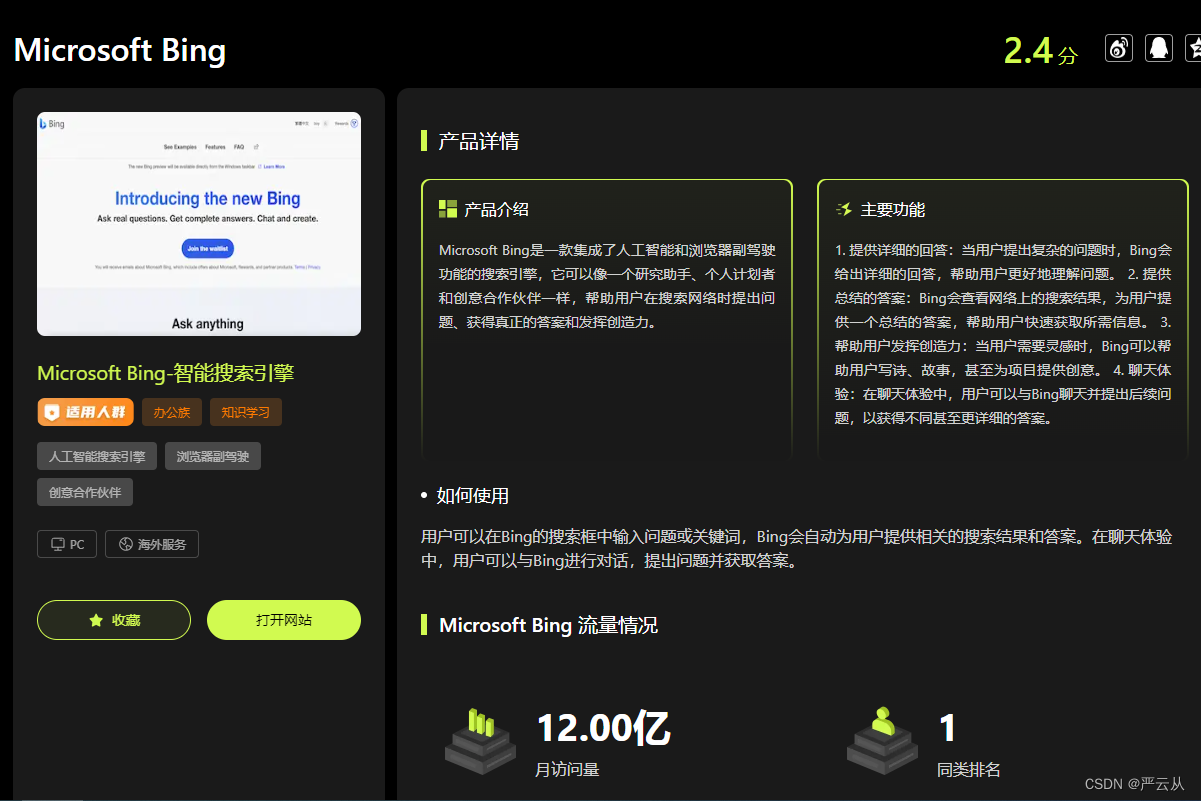Viewport: 1201px width, 801px height.
Task: Open the Bing website preview thumbnail
Action: (x=199, y=223)
